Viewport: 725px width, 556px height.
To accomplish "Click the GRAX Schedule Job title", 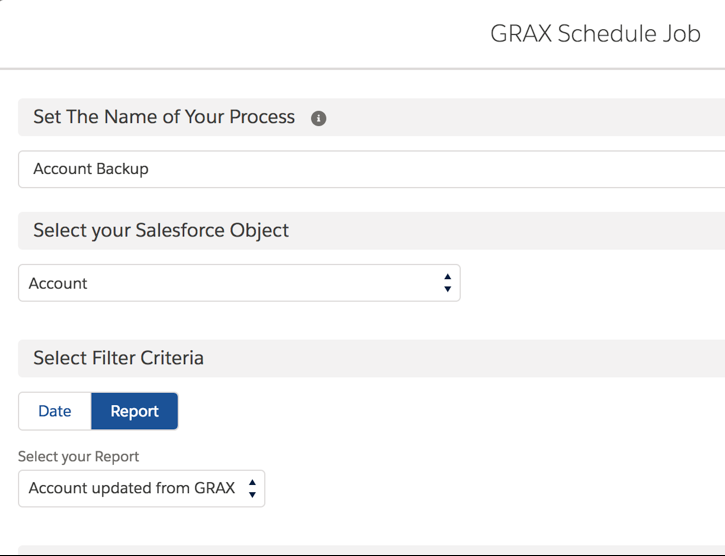I will click(595, 34).
